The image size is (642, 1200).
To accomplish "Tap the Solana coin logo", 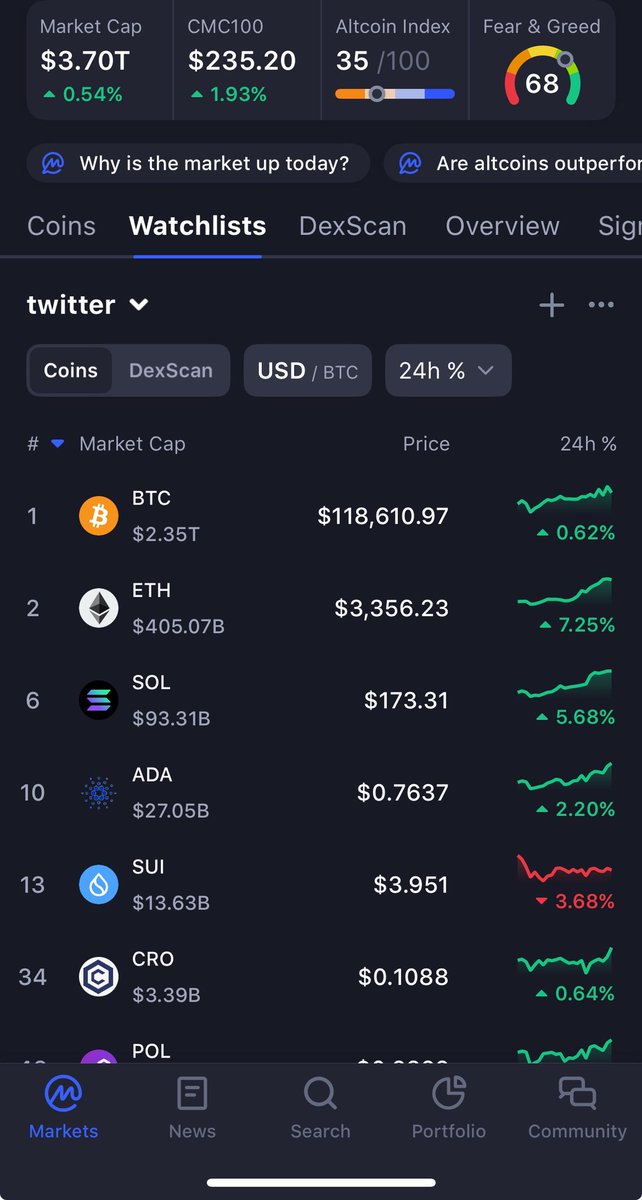I will click(x=99, y=700).
